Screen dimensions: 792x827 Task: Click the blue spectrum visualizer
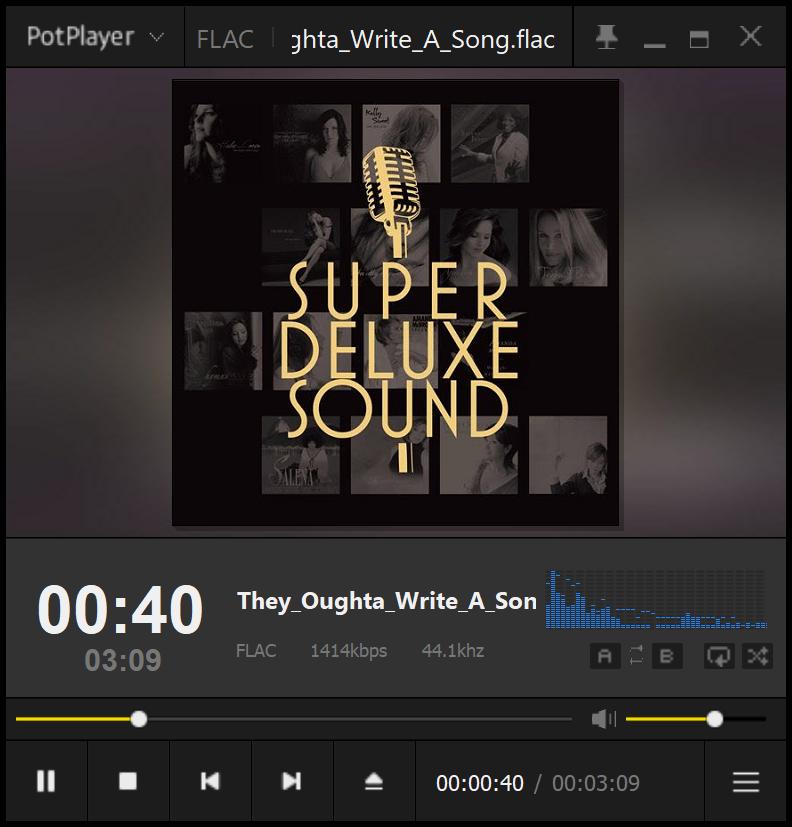[656, 599]
